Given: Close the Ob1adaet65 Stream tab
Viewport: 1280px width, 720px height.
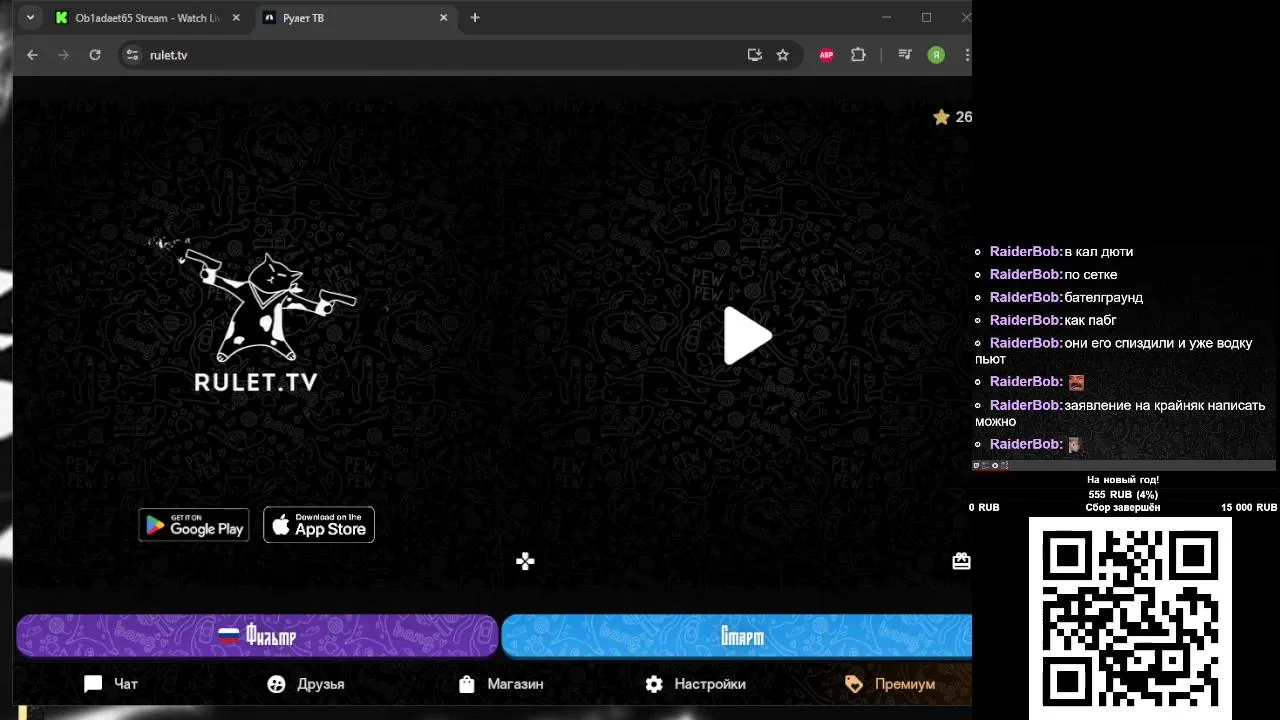Looking at the screenshot, I should tap(236, 18).
